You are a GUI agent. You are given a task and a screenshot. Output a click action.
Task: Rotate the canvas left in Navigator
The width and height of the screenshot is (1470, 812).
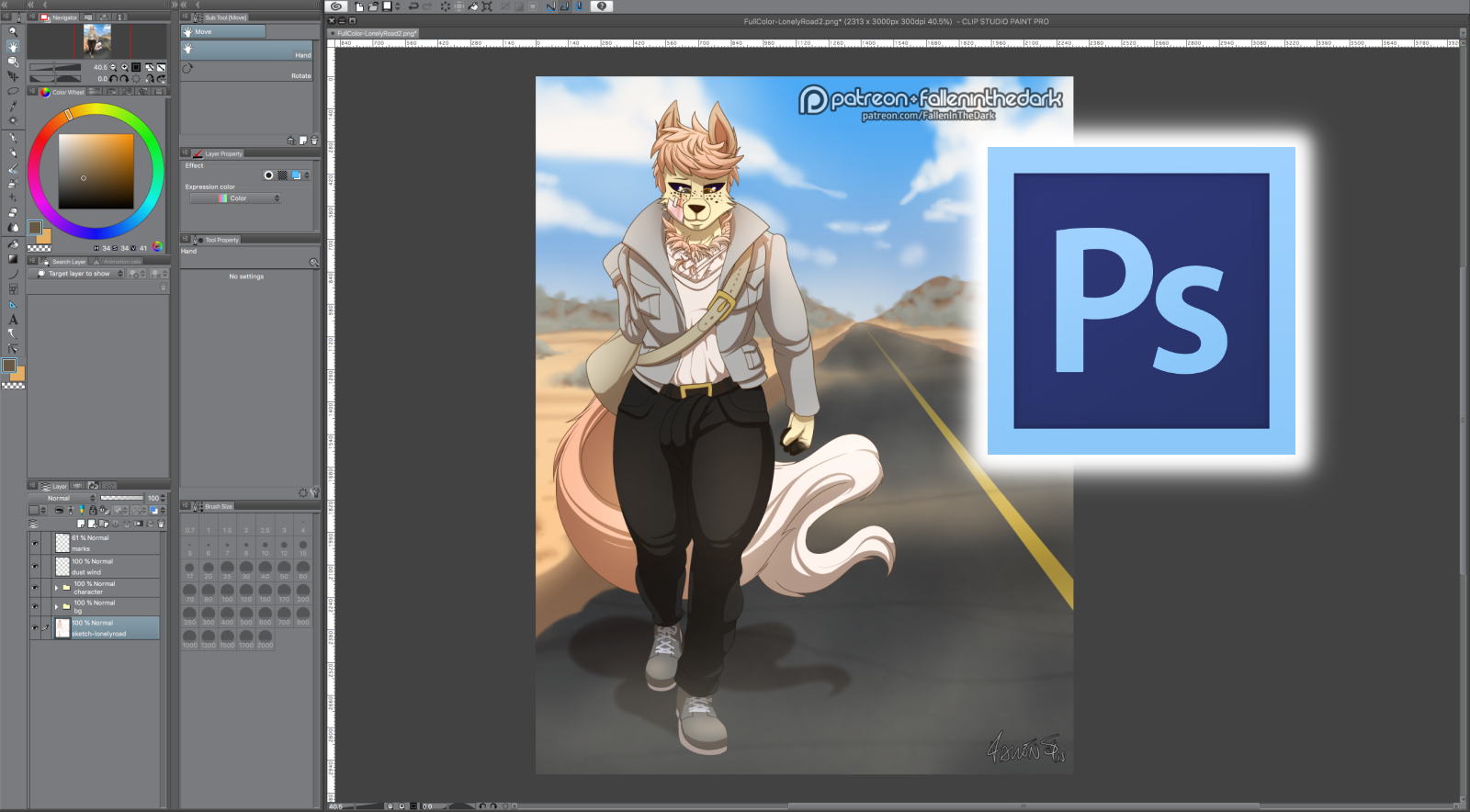114,79
